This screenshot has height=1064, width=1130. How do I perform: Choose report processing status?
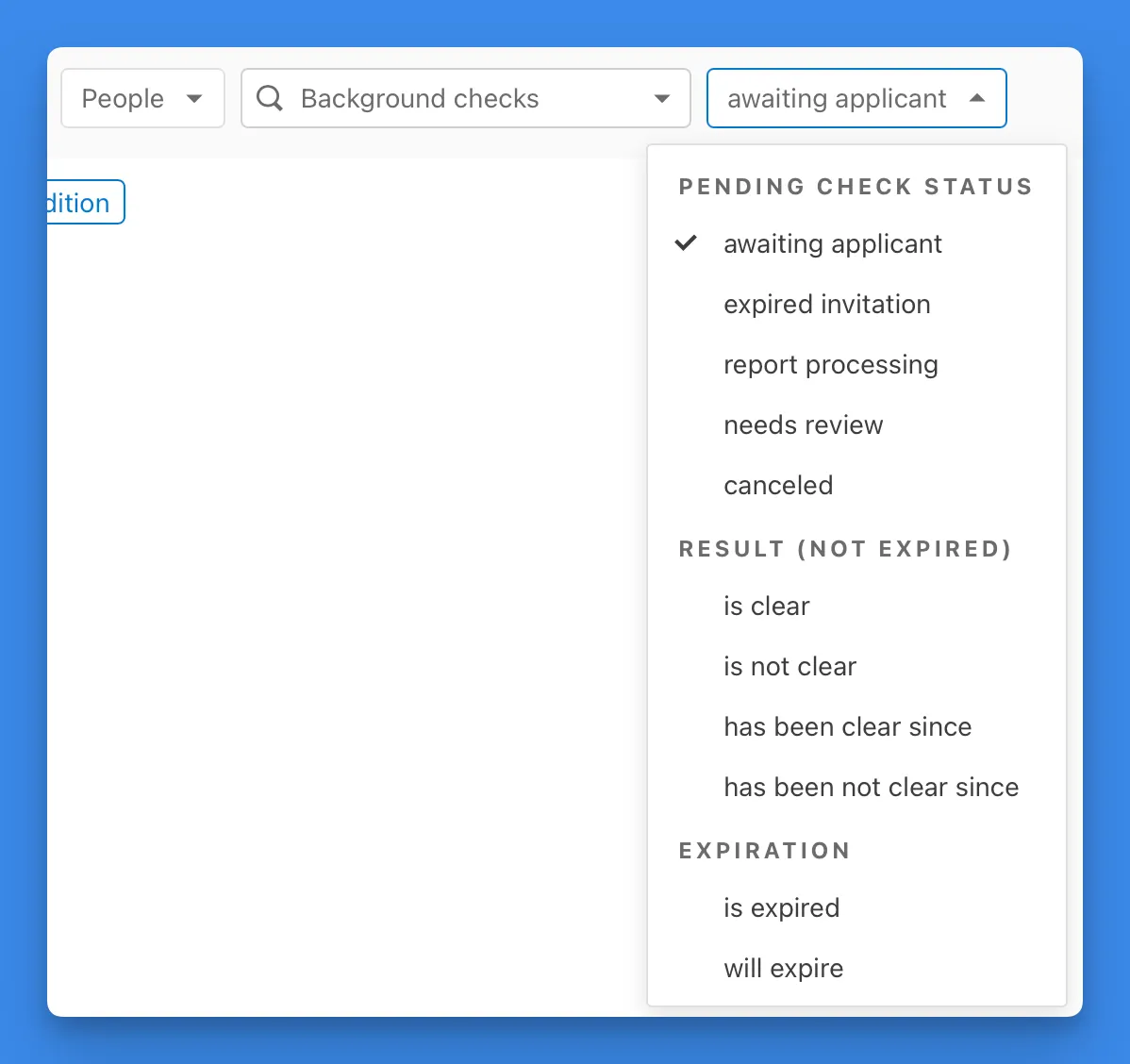coord(830,365)
